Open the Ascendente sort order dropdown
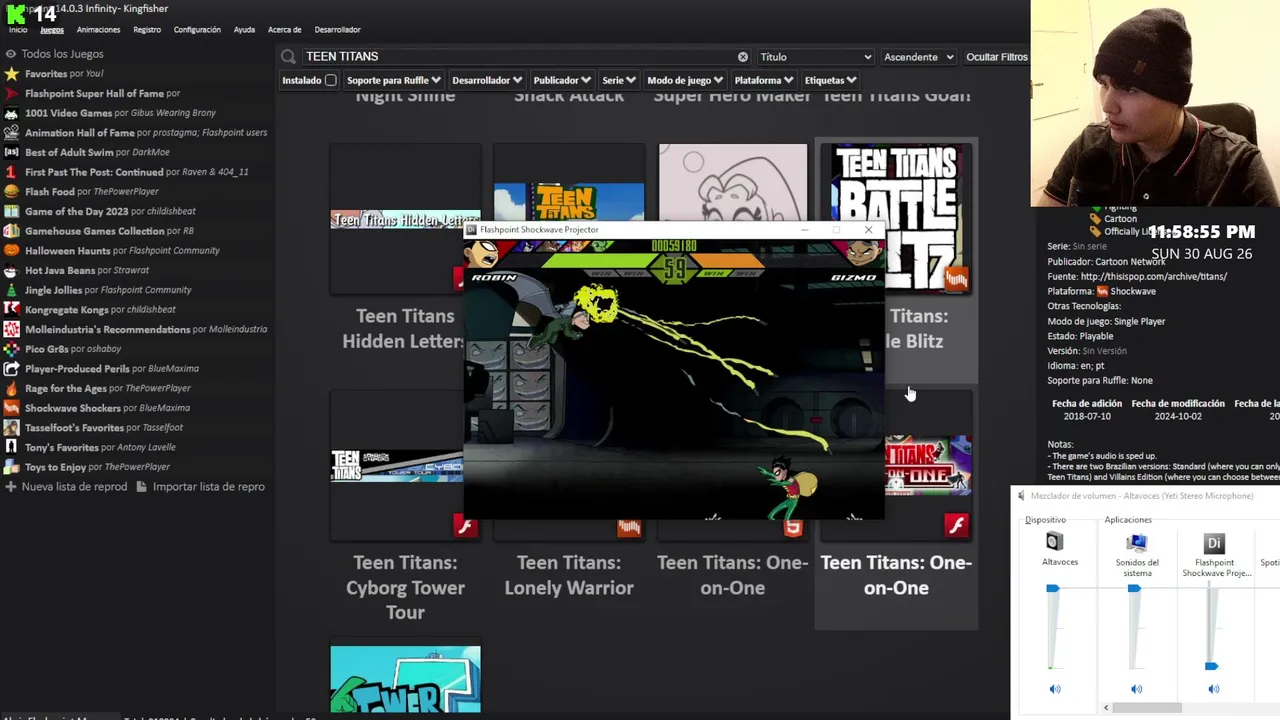The image size is (1280, 720). [918, 57]
